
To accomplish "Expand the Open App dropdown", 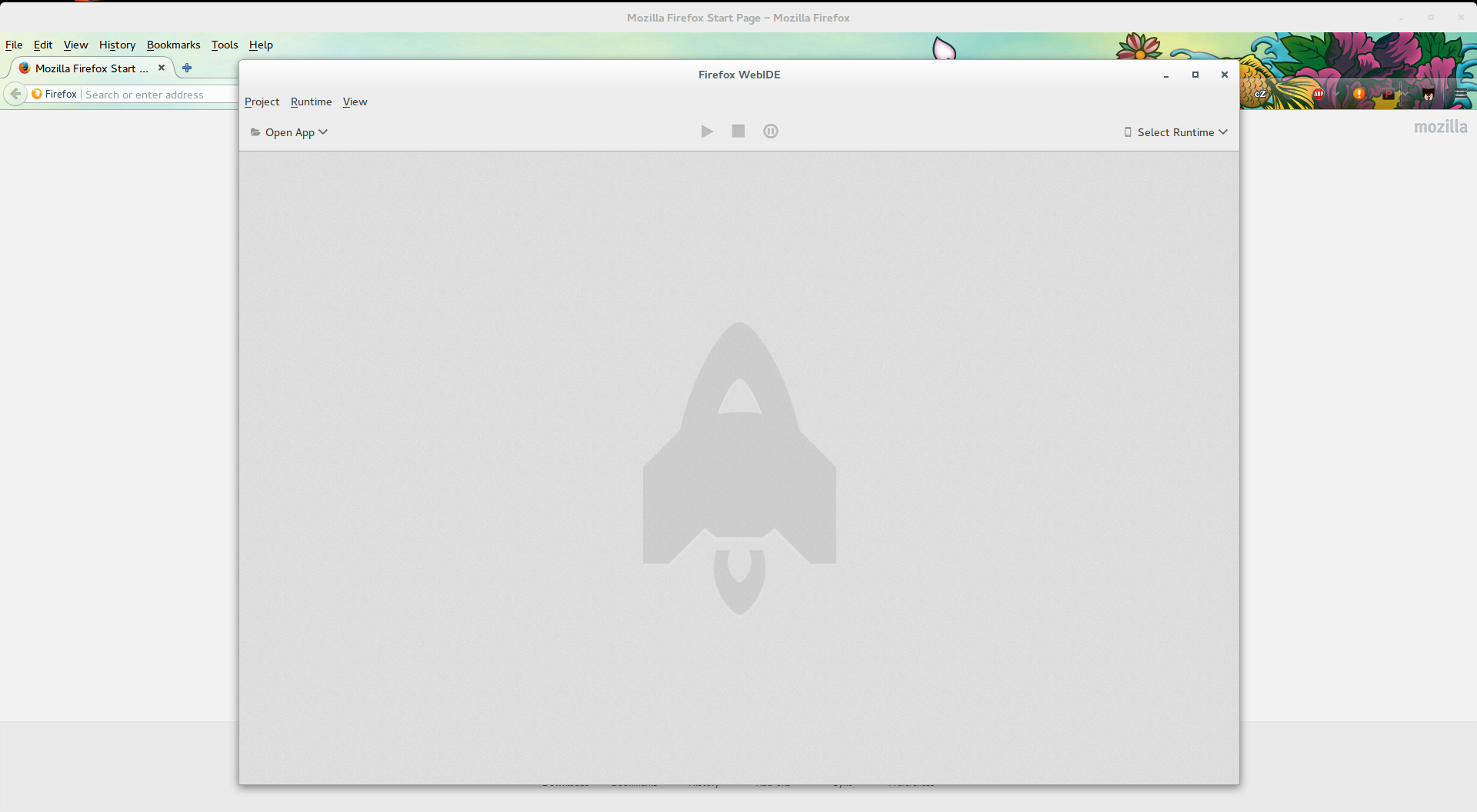I will click(289, 132).
